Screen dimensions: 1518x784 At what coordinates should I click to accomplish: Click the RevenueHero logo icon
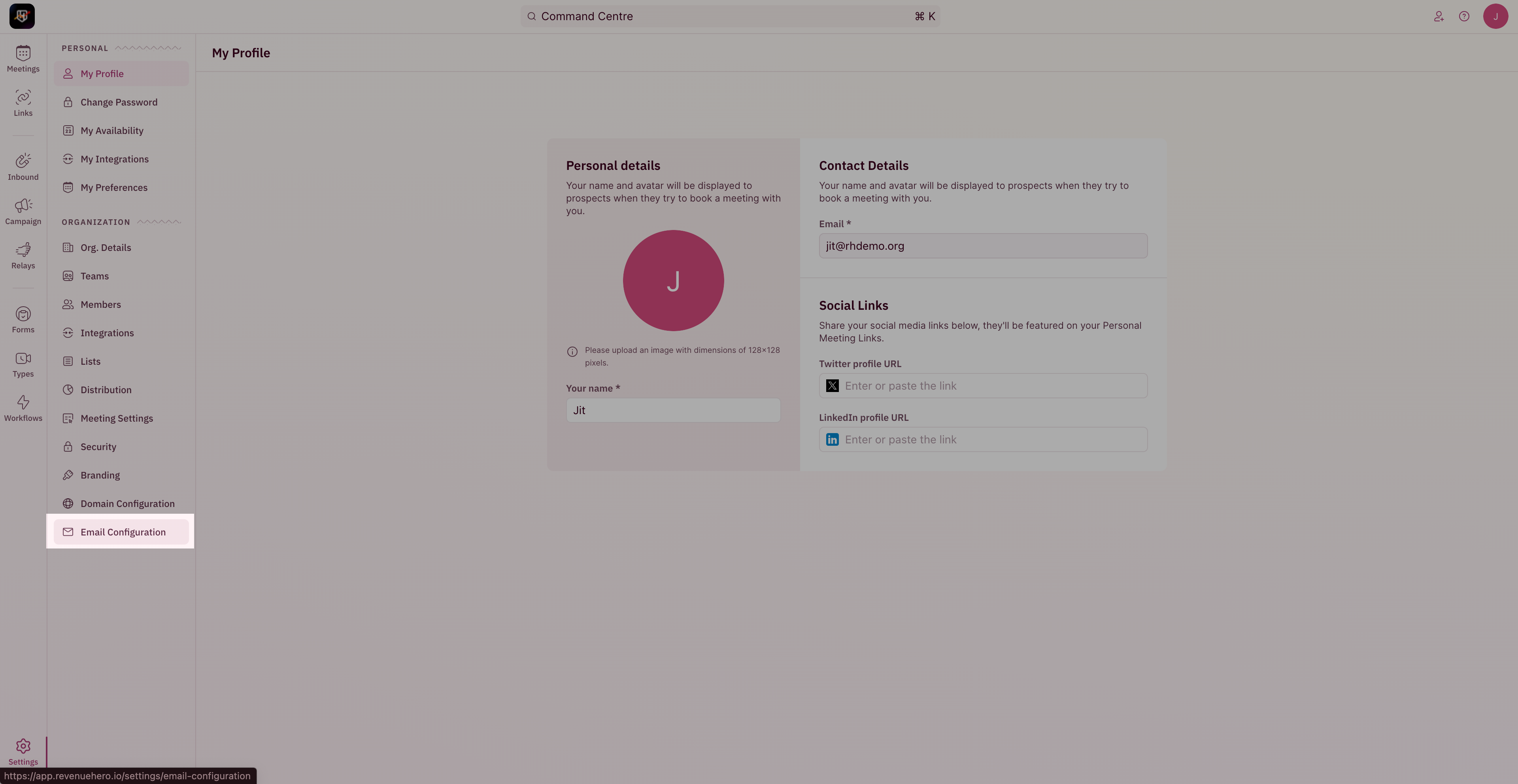(x=22, y=16)
